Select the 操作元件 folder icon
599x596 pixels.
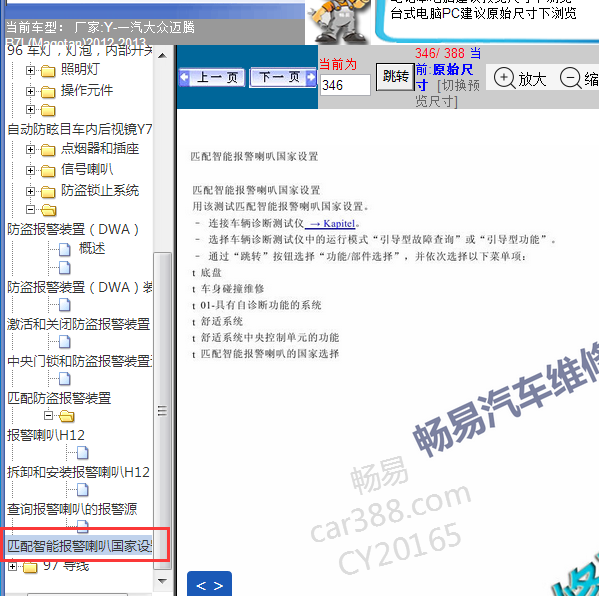(48, 92)
